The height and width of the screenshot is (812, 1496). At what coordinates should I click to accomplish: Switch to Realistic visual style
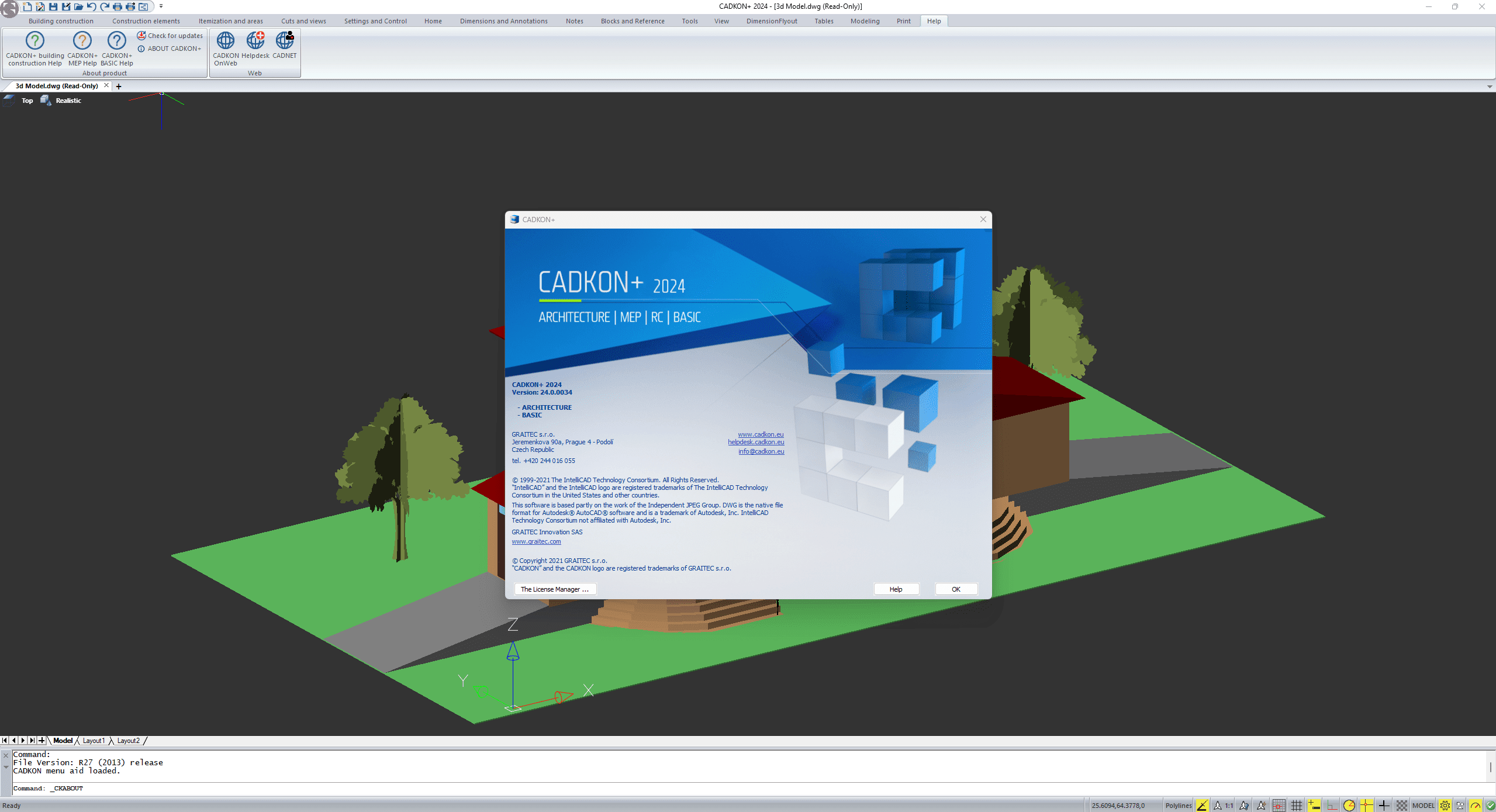[68, 99]
